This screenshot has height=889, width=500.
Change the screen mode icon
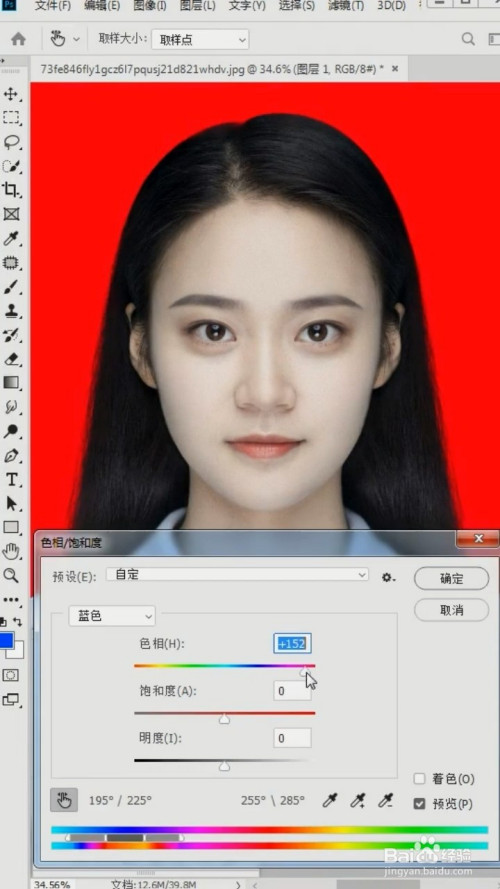[x=11, y=700]
